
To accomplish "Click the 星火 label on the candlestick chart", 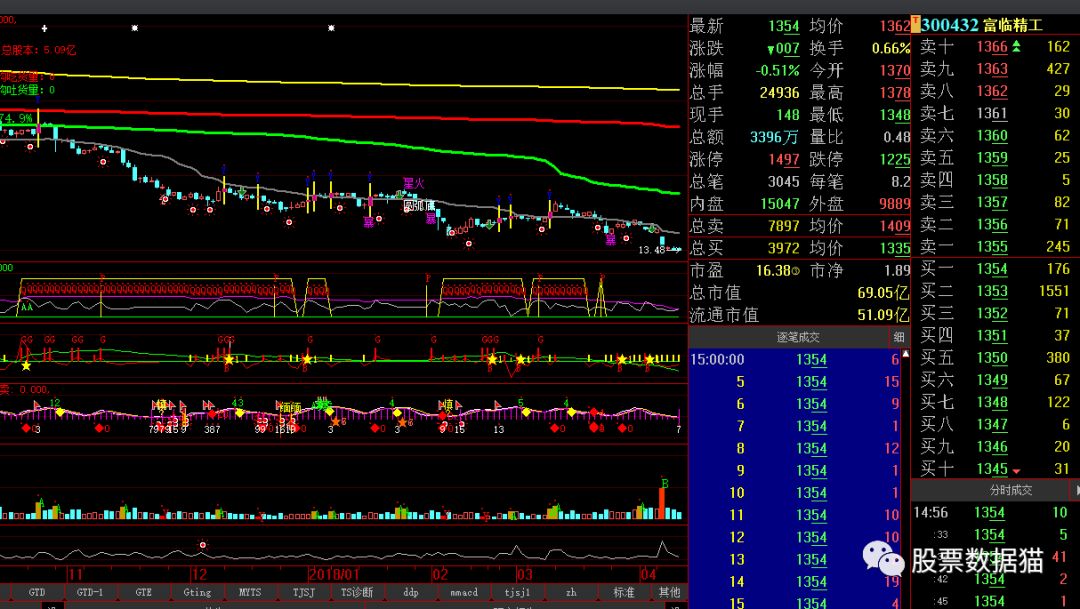I will (x=413, y=183).
